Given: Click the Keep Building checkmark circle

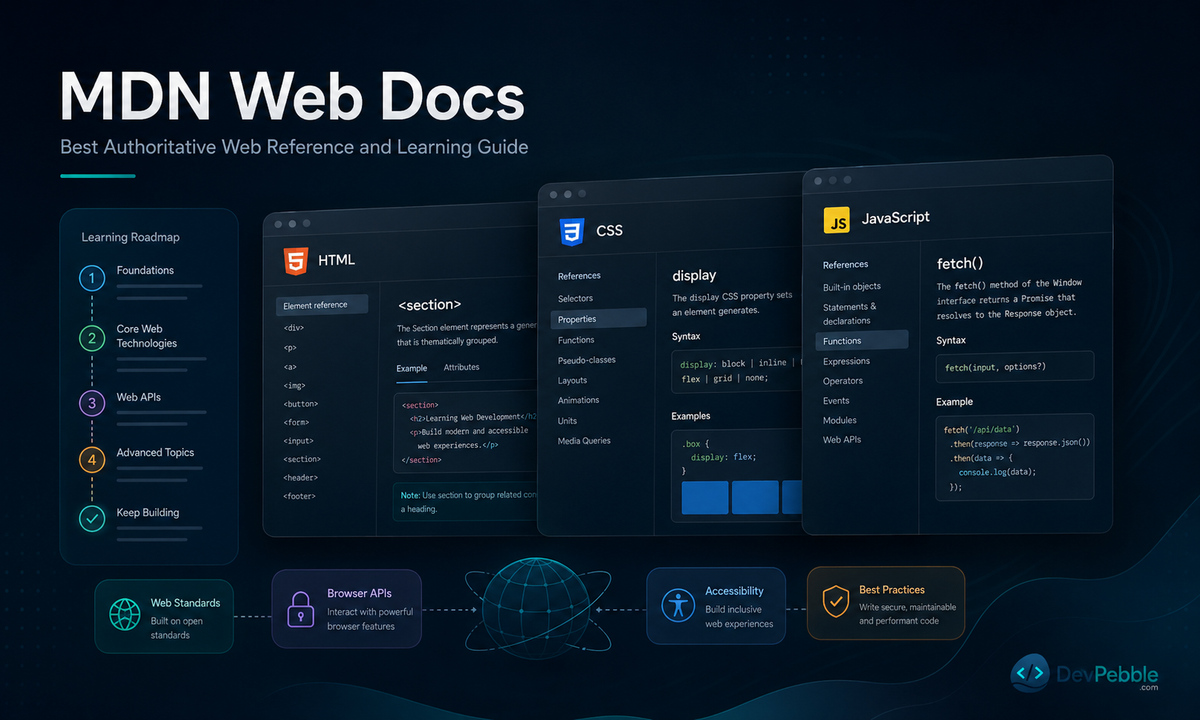Looking at the screenshot, I should coord(92,518).
